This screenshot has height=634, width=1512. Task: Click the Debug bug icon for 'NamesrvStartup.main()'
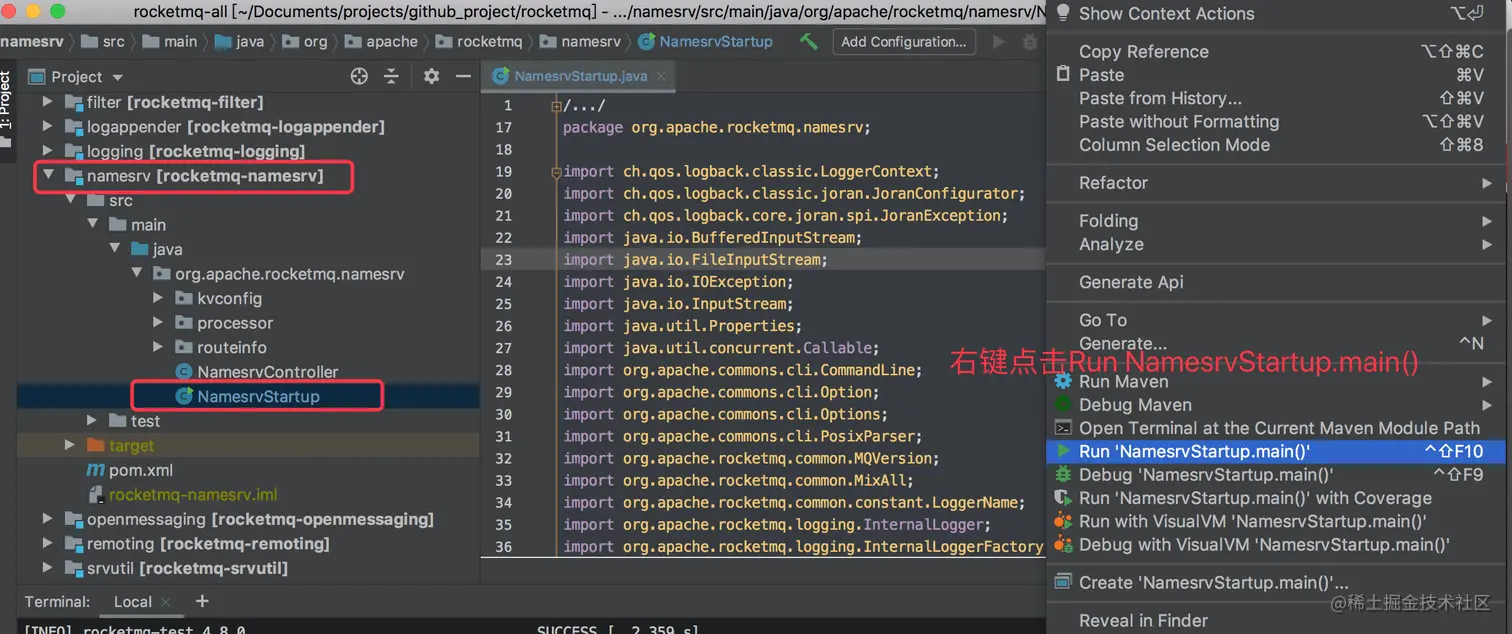tap(1063, 474)
